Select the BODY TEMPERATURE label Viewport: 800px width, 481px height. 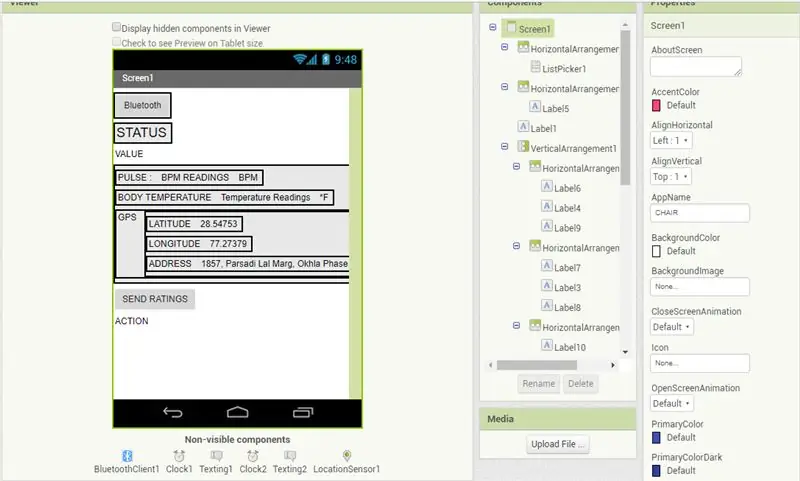(164, 197)
